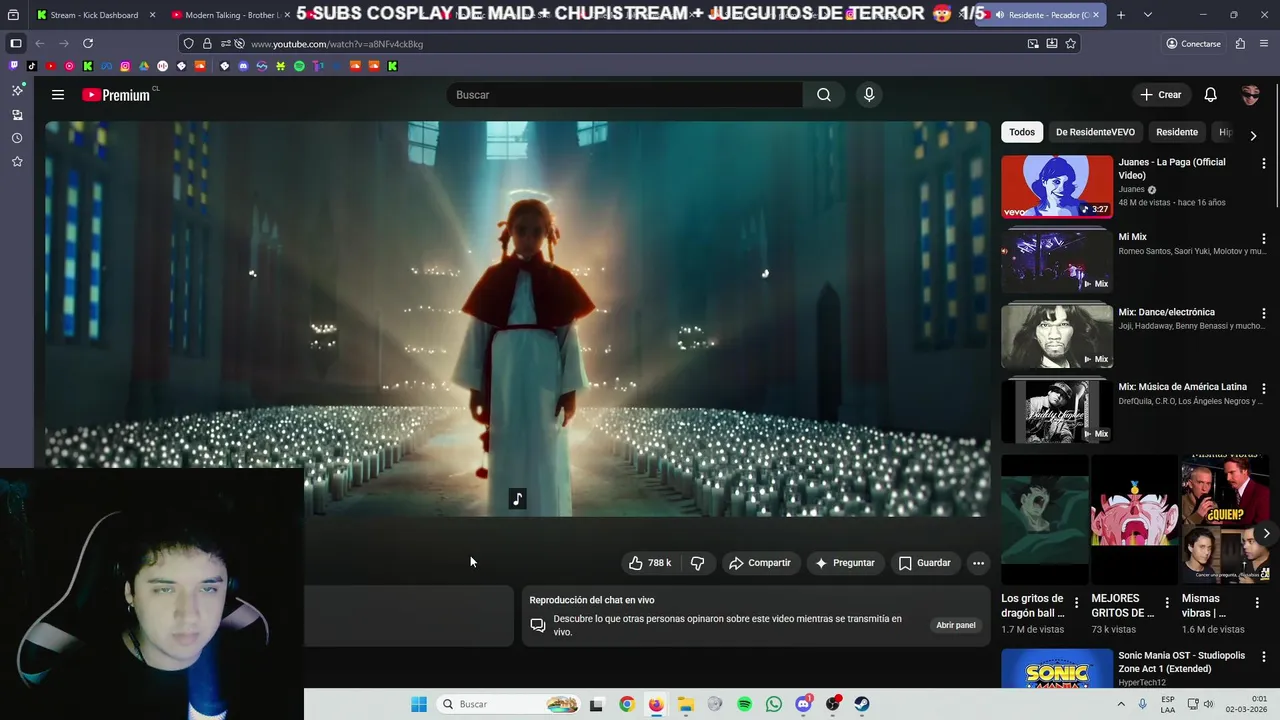1280x720 pixels.
Task: Like the video with 788 k likes
Action: click(649, 563)
